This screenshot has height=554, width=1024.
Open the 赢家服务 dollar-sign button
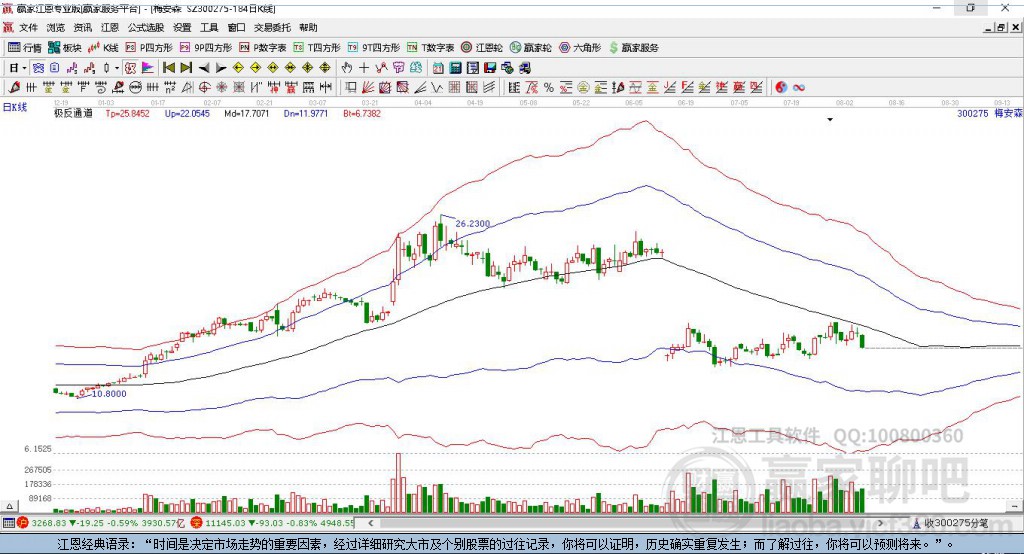point(633,48)
